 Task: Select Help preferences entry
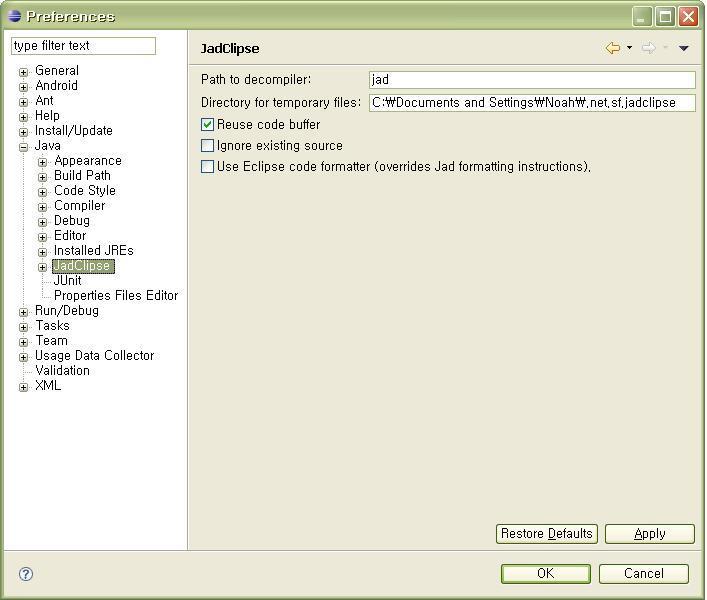[47, 115]
